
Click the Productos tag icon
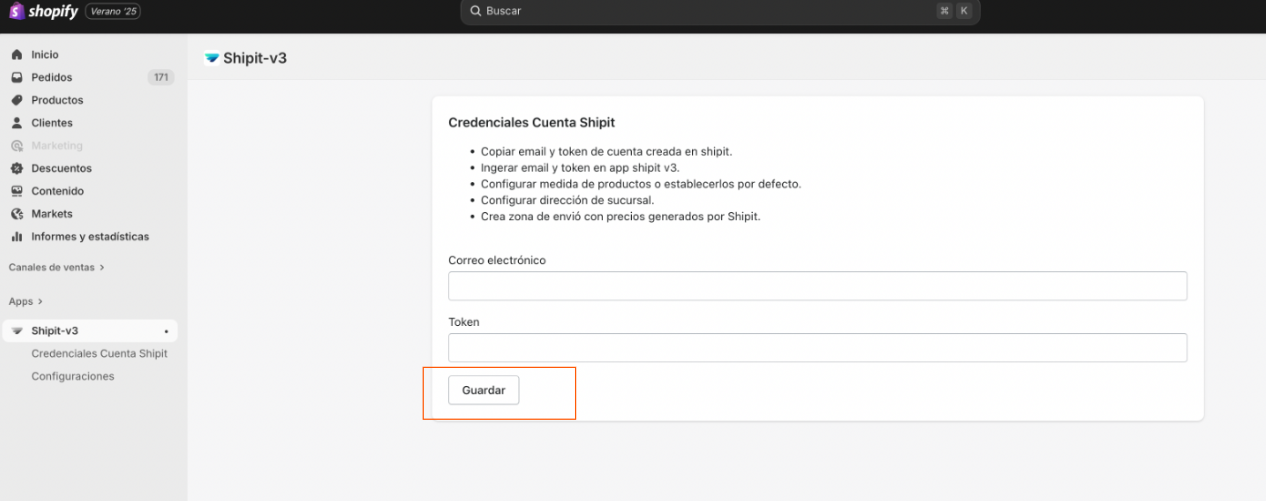[x=16, y=100]
